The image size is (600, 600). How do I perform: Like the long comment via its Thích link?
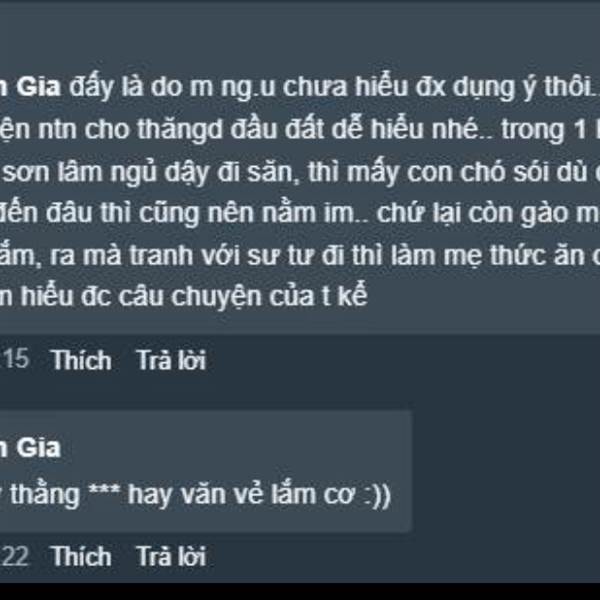[x=82, y=360]
